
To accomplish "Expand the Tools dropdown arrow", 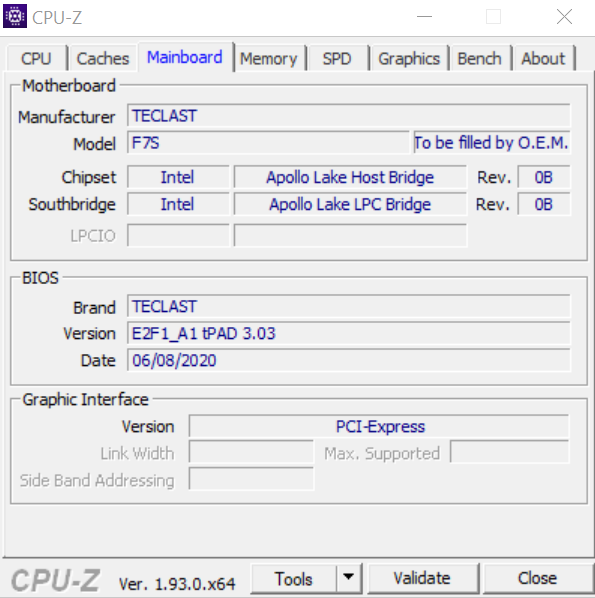I will tap(349, 579).
